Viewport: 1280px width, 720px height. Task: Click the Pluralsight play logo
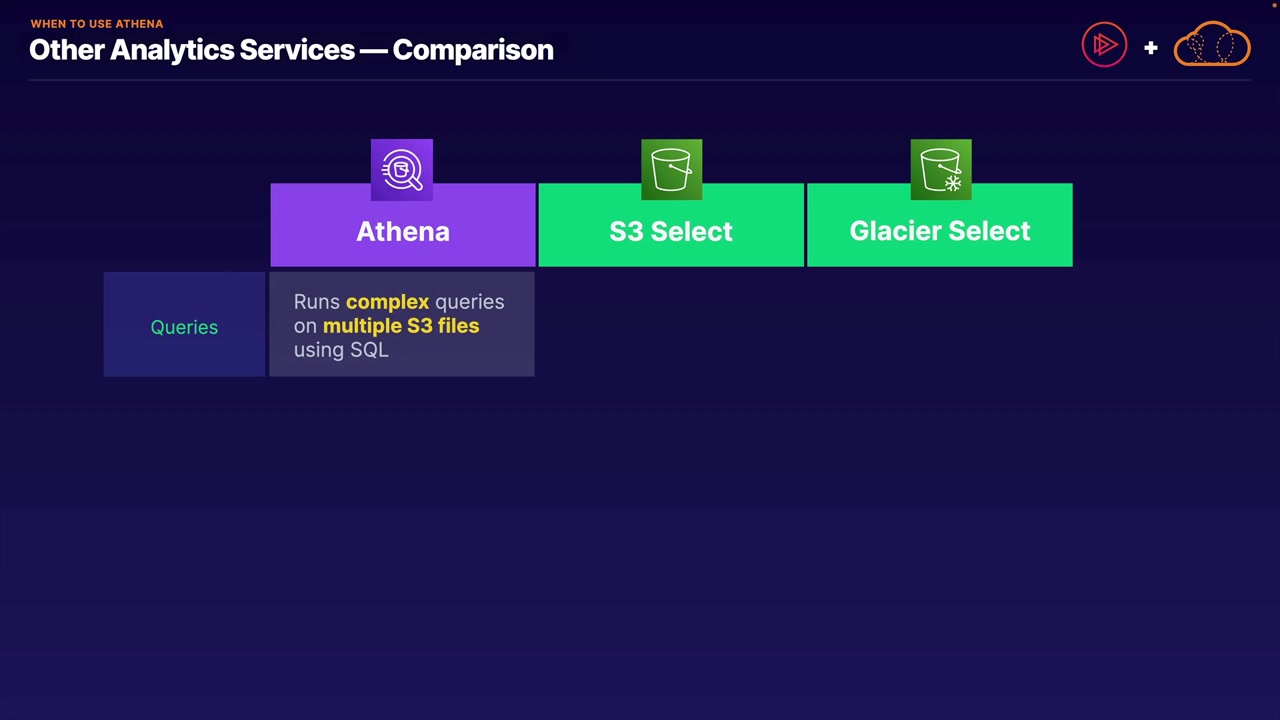pyautogui.click(x=1104, y=45)
